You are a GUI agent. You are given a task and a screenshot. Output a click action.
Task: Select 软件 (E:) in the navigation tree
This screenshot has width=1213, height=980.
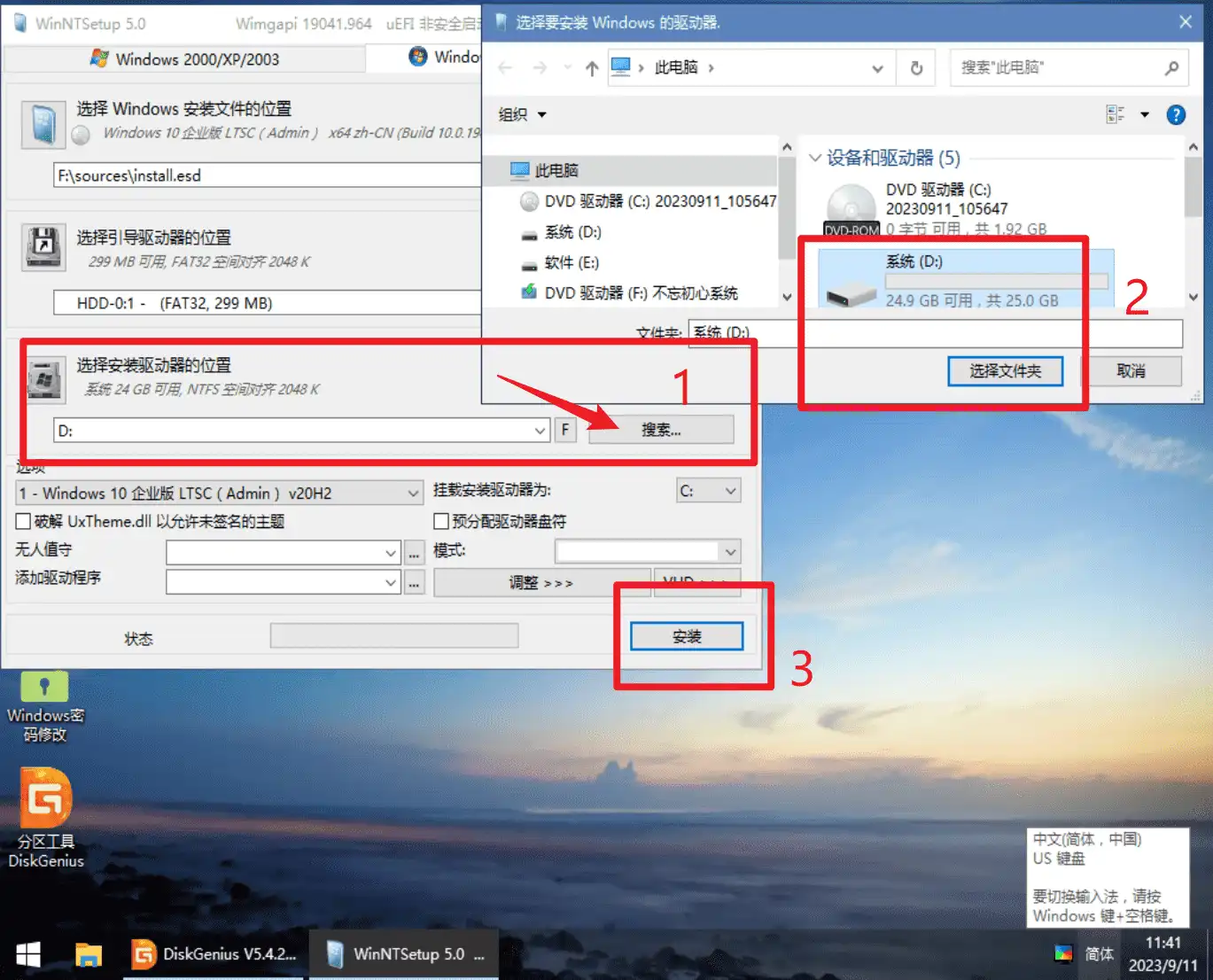pos(571,262)
